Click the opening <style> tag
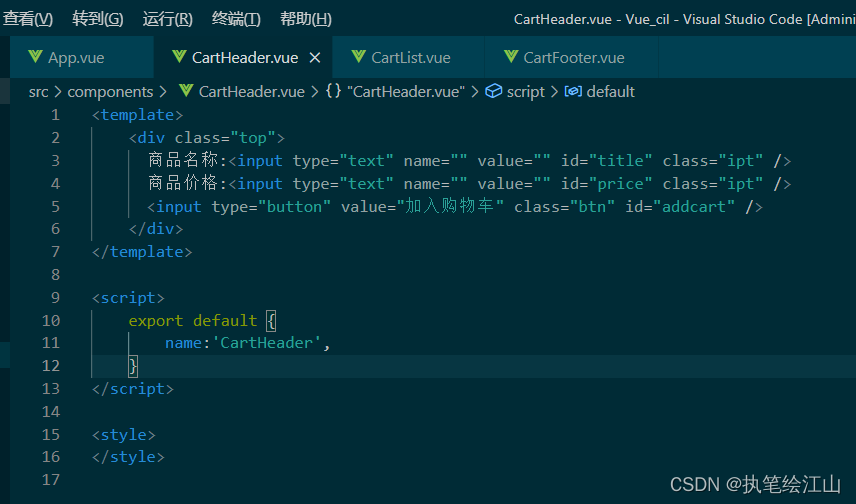856x504 pixels. (124, 435)
